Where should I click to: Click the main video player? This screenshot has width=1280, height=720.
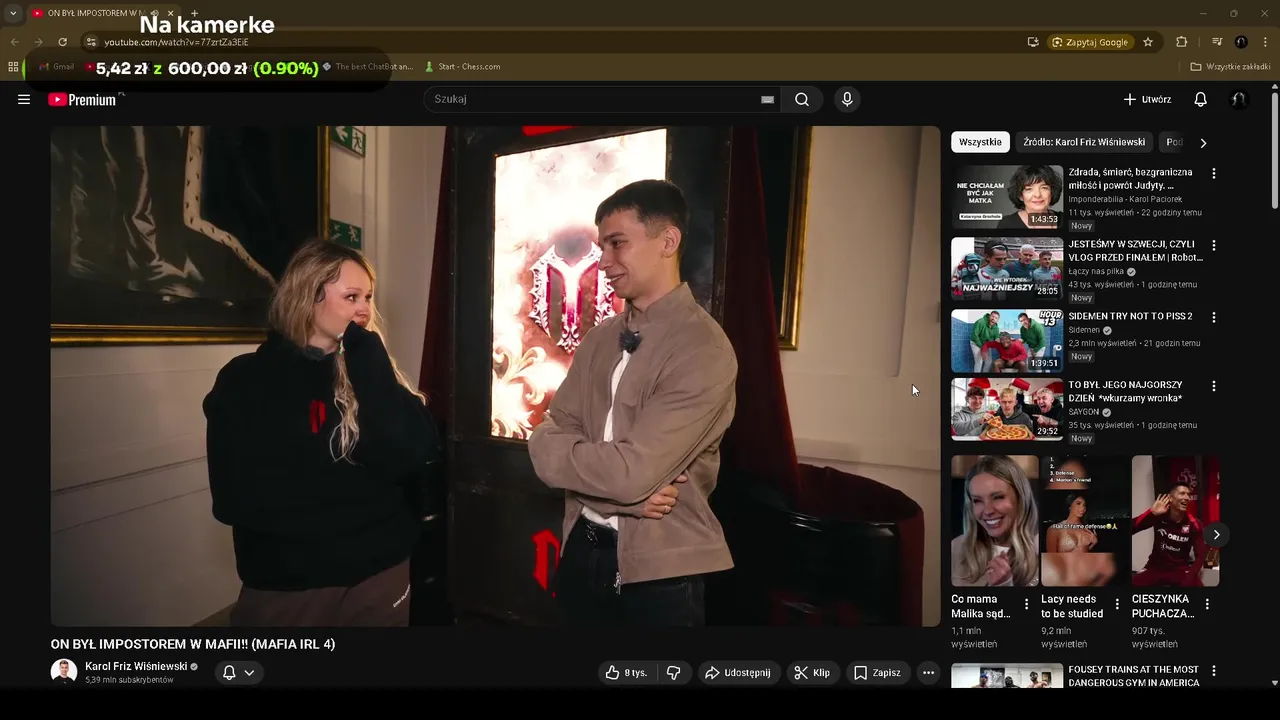(x=495, y=376)
